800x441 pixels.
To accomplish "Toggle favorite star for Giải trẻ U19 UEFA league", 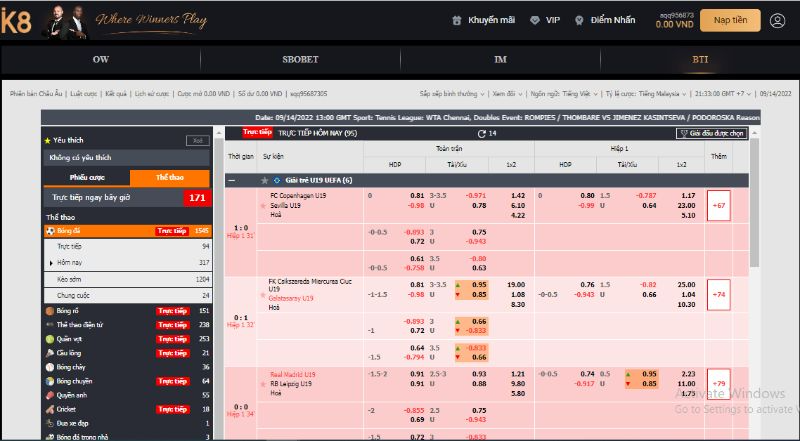I will (x=264, y=180).
